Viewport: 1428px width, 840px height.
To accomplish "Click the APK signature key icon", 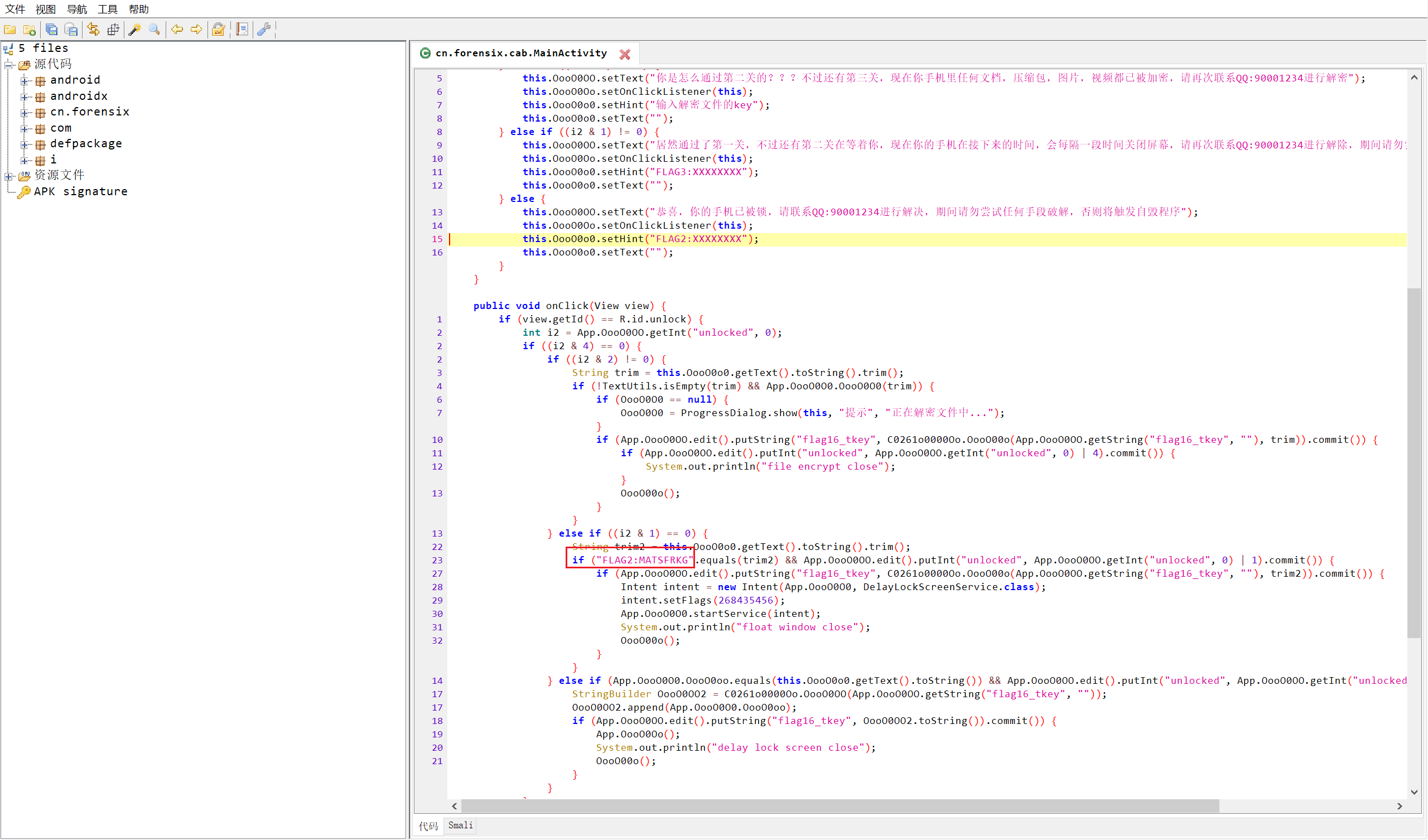I will point(24,192).
